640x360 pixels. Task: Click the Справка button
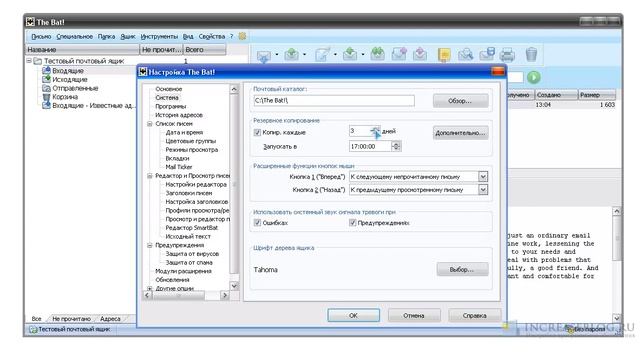click(474, 316)
